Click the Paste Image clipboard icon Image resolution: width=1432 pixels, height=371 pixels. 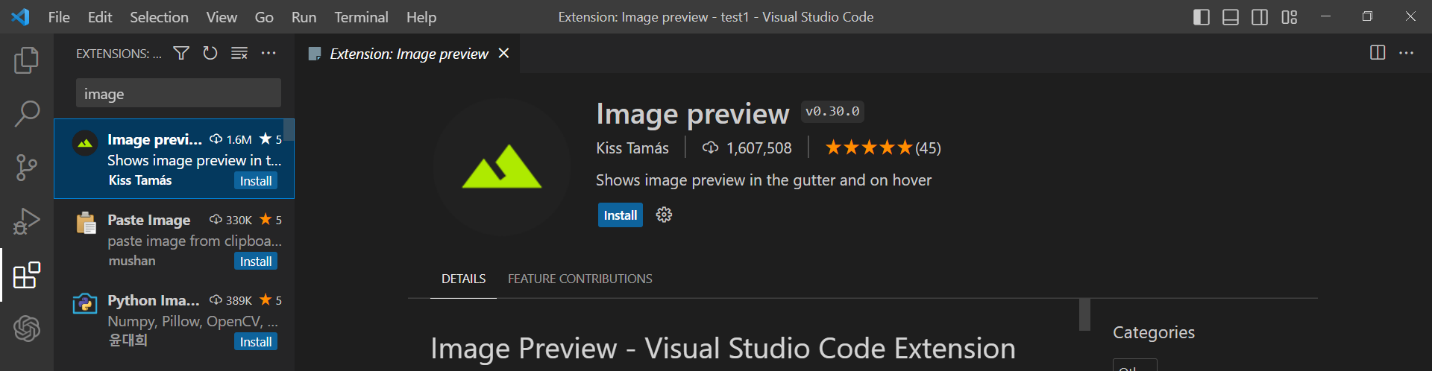86,222
